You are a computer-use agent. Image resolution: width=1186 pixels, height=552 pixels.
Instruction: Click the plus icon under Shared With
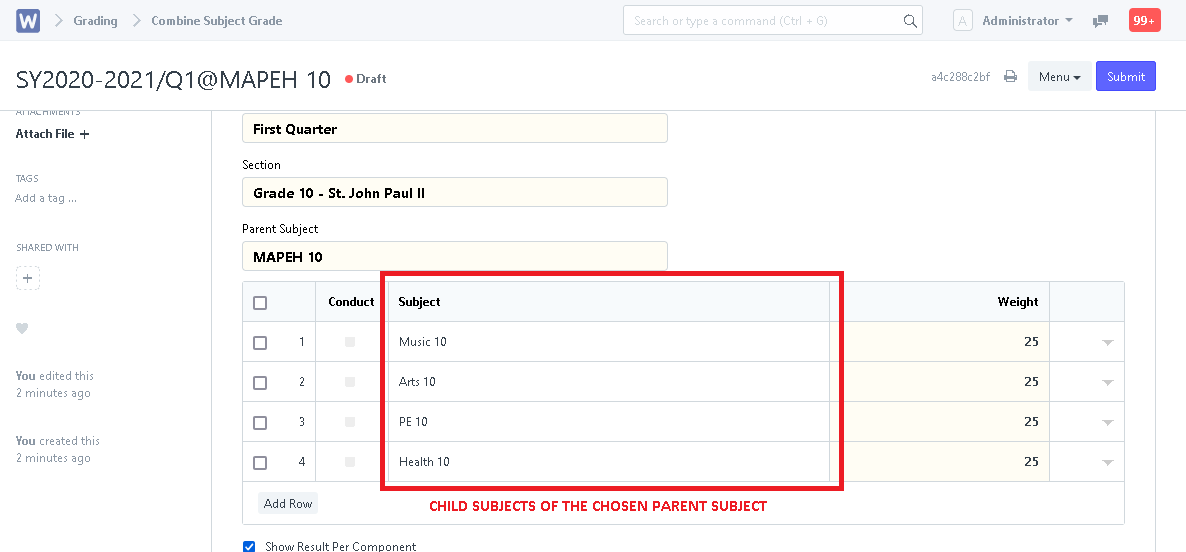28,278
